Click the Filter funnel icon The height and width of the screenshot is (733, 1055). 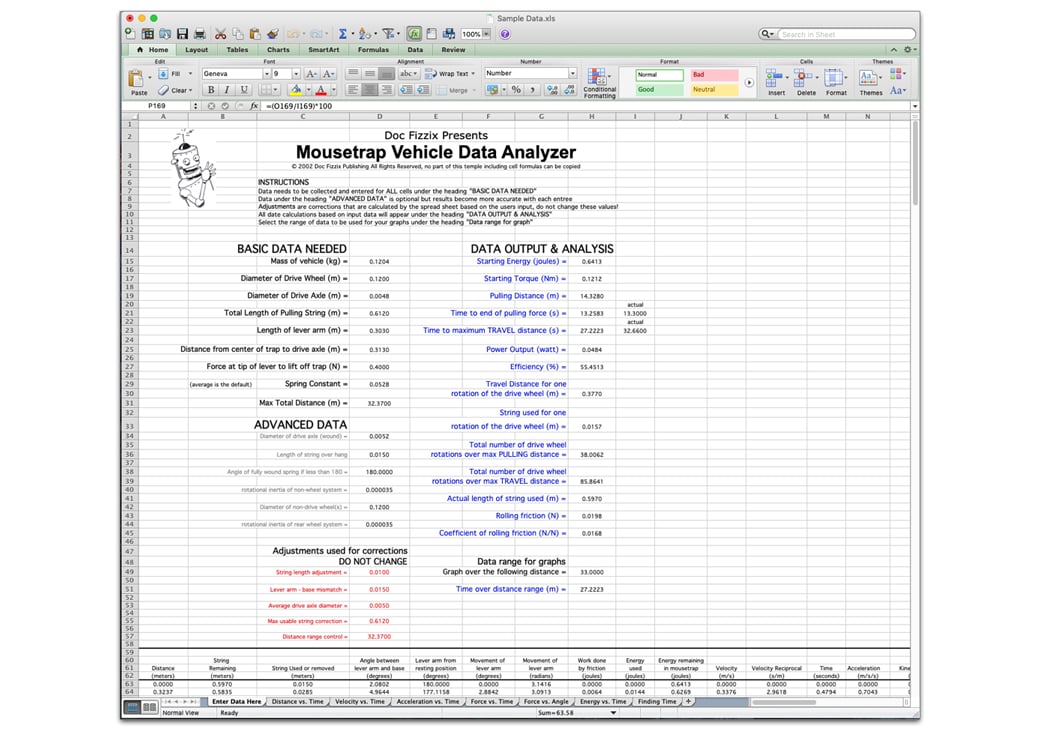point(388,34)
